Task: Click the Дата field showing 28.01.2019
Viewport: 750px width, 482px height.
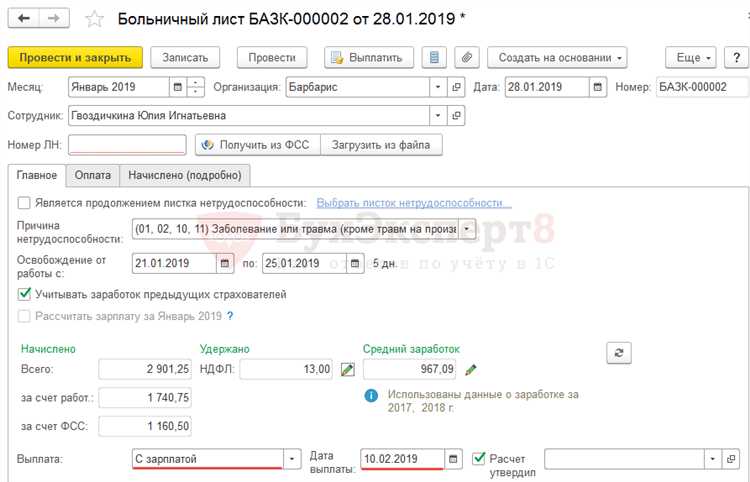Action: coord(547,88)
